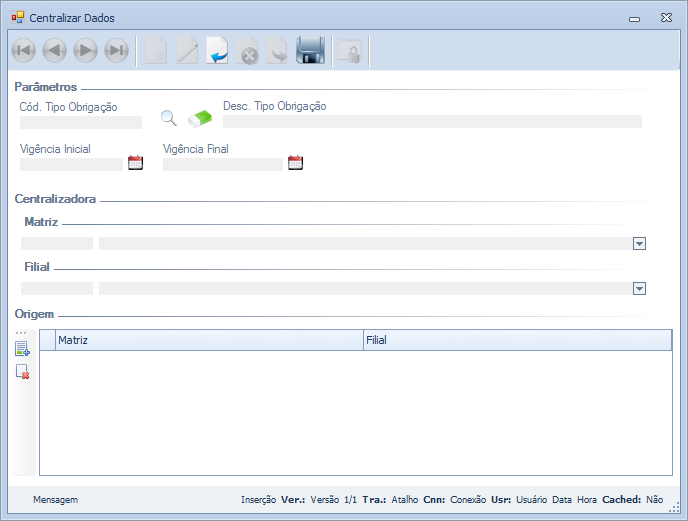This screenshot has height=521, width=688.
Task: Click the 'Atalho' status bar text
Action: [x=405, y=499]
